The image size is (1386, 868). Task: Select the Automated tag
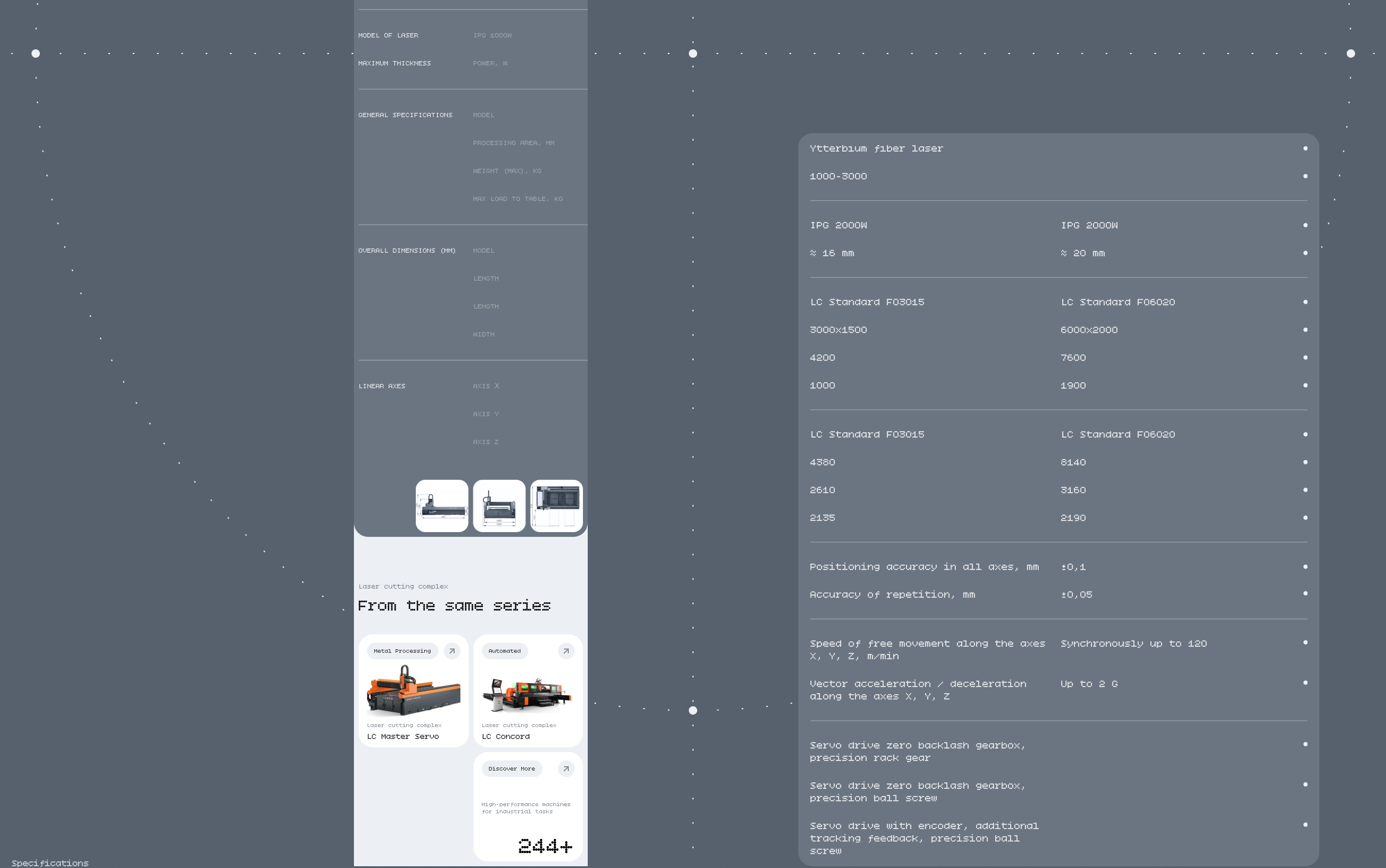point(504,651)
